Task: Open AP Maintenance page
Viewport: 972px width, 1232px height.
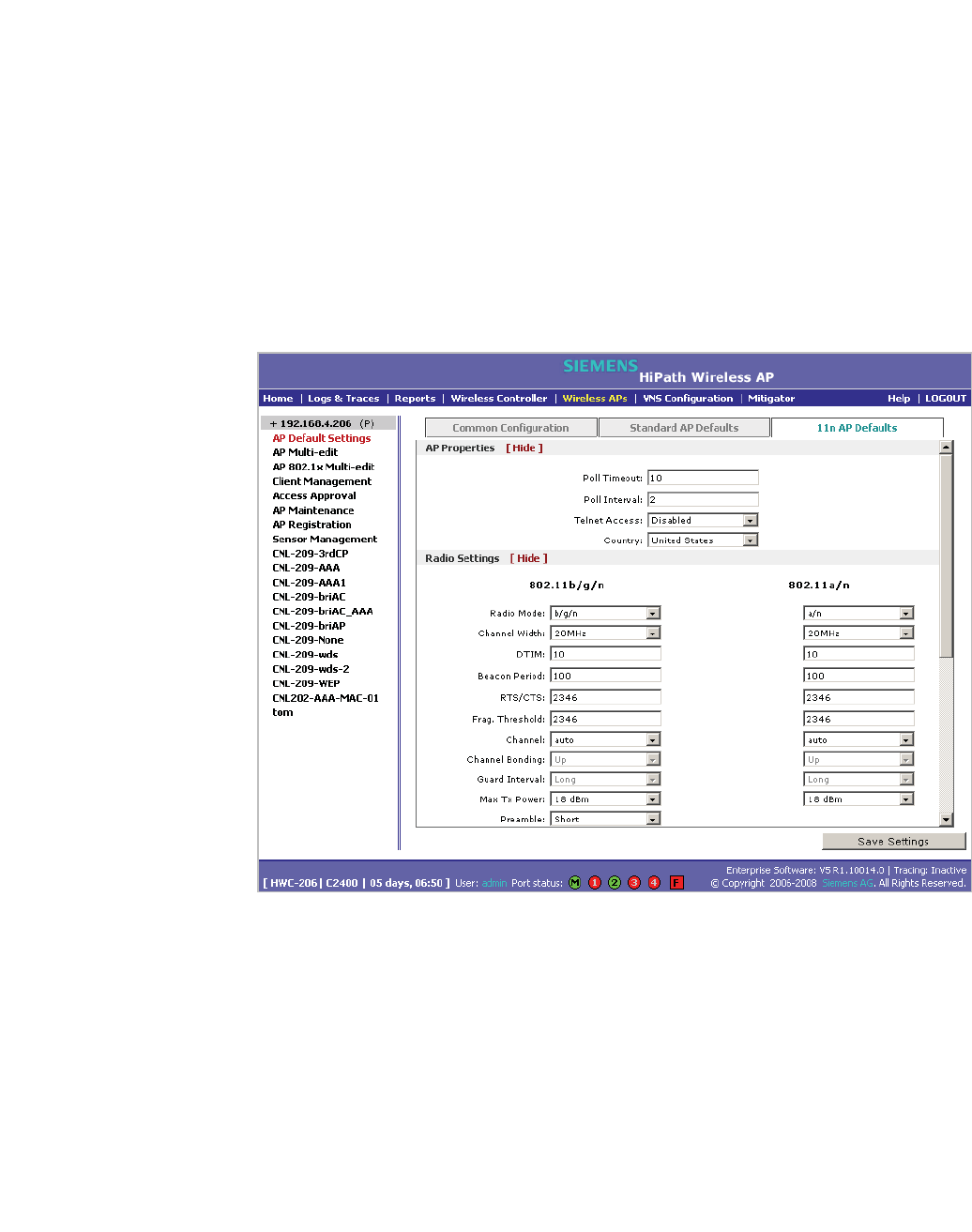Action: coord(313,510)
